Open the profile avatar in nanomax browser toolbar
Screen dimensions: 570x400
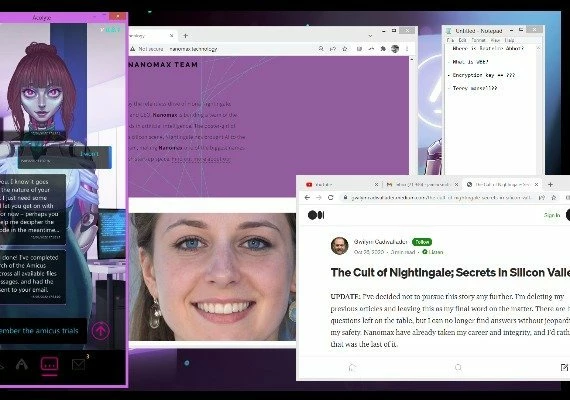(x=395, y=49)
